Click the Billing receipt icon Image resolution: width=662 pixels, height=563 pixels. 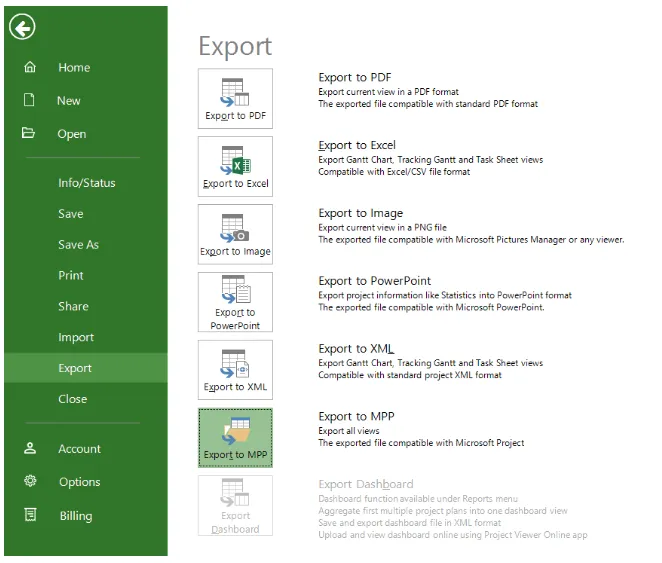pos(30,514)
